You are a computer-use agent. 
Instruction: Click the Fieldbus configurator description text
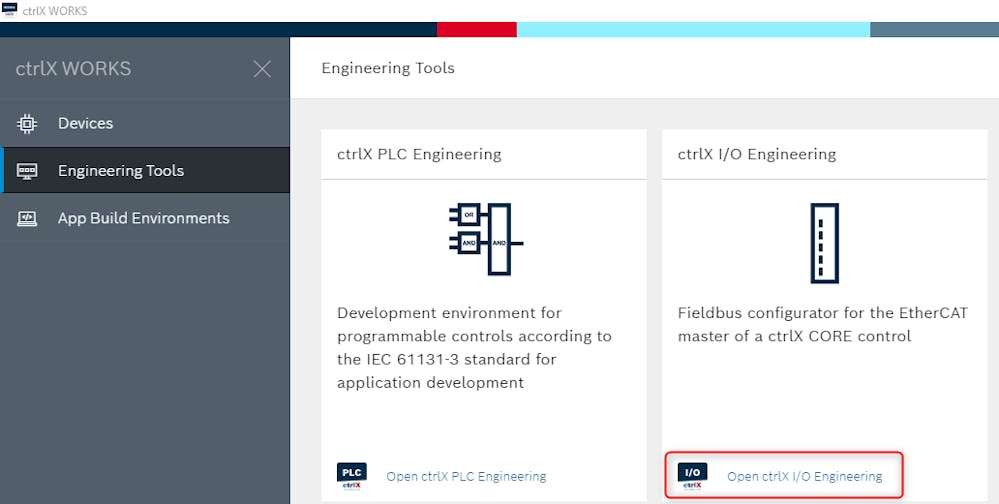[x=823, y=325]
